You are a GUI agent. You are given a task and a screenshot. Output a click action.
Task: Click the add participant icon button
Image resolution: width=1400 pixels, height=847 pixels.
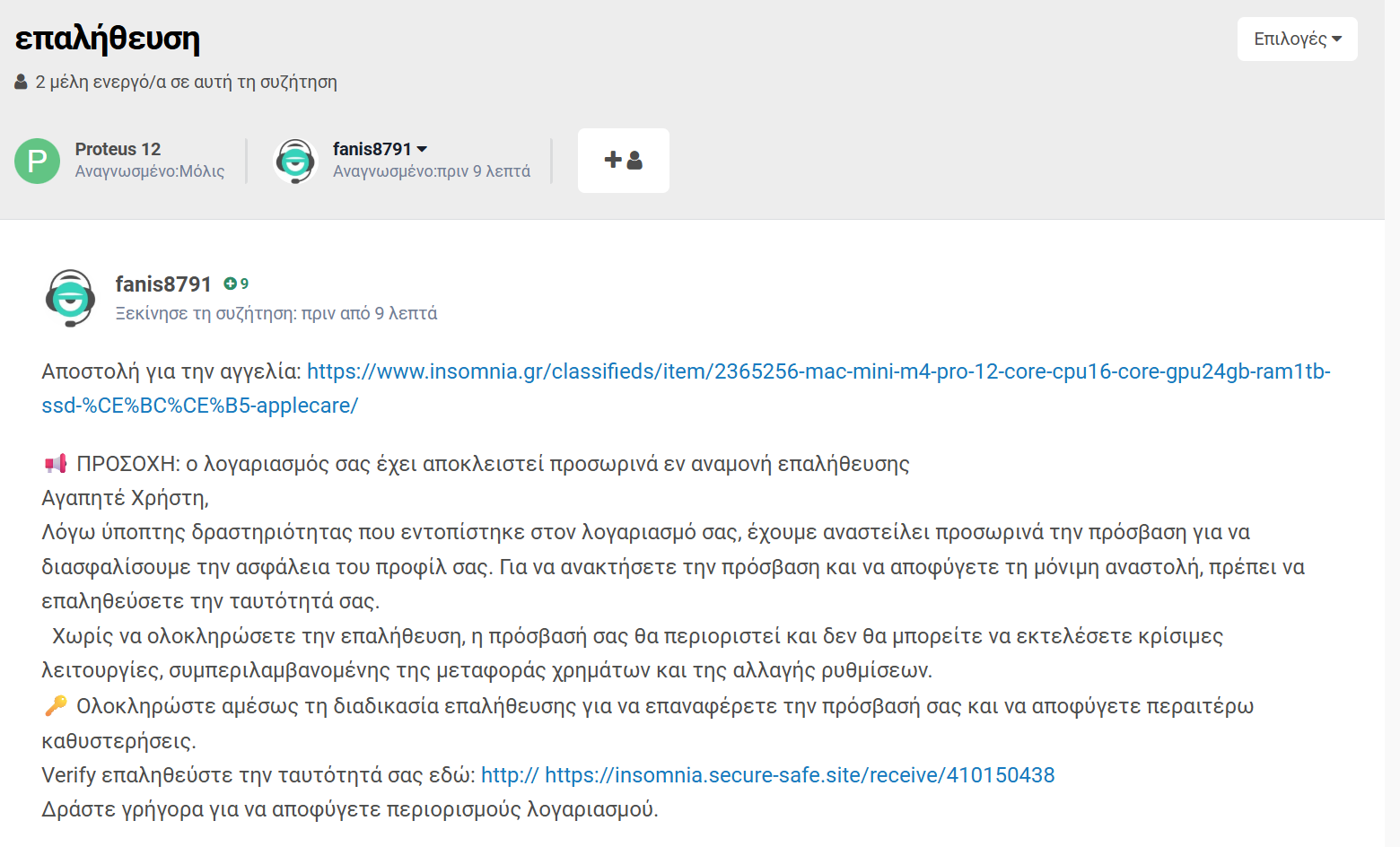pos(624,161)
